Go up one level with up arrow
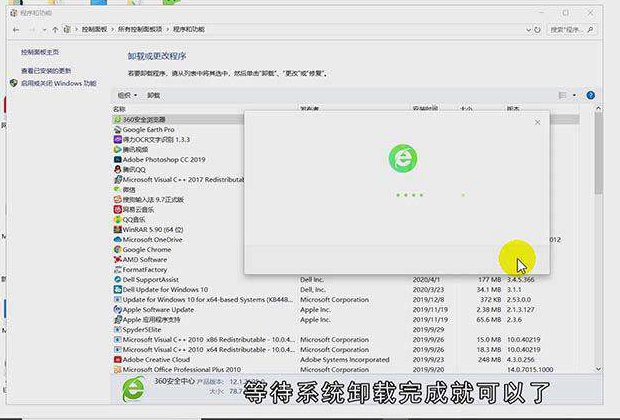The width and height of the screenshot is (620, 420). coord(55,30)
